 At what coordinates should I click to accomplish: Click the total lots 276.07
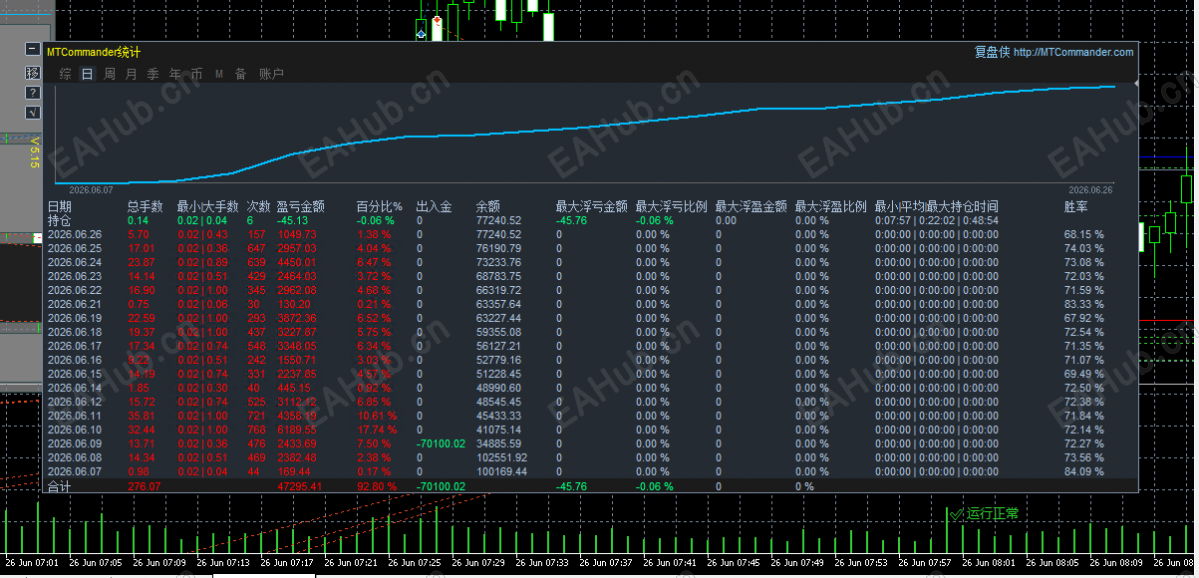click(x=144, y=486)
